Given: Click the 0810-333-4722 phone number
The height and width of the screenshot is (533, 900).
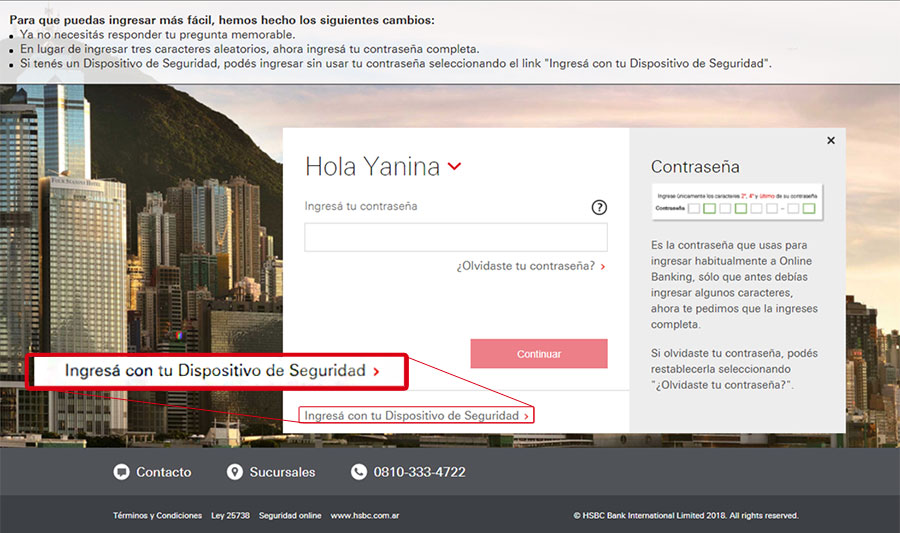Looking at the screenshot, I should [420, 472].
